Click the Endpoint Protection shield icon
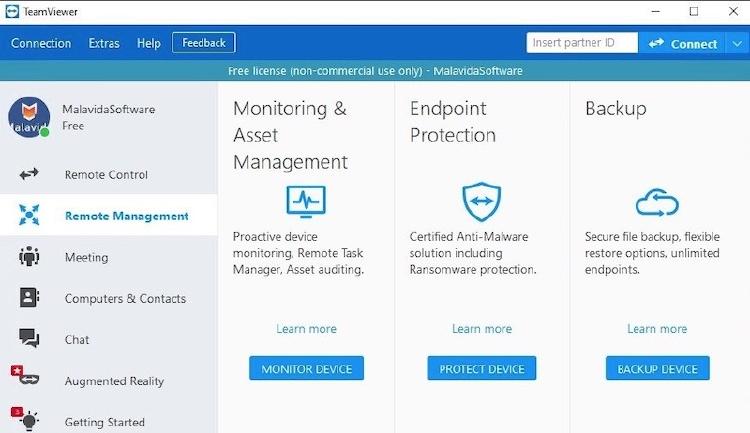The image size is (750, 433). coord(481,201)
